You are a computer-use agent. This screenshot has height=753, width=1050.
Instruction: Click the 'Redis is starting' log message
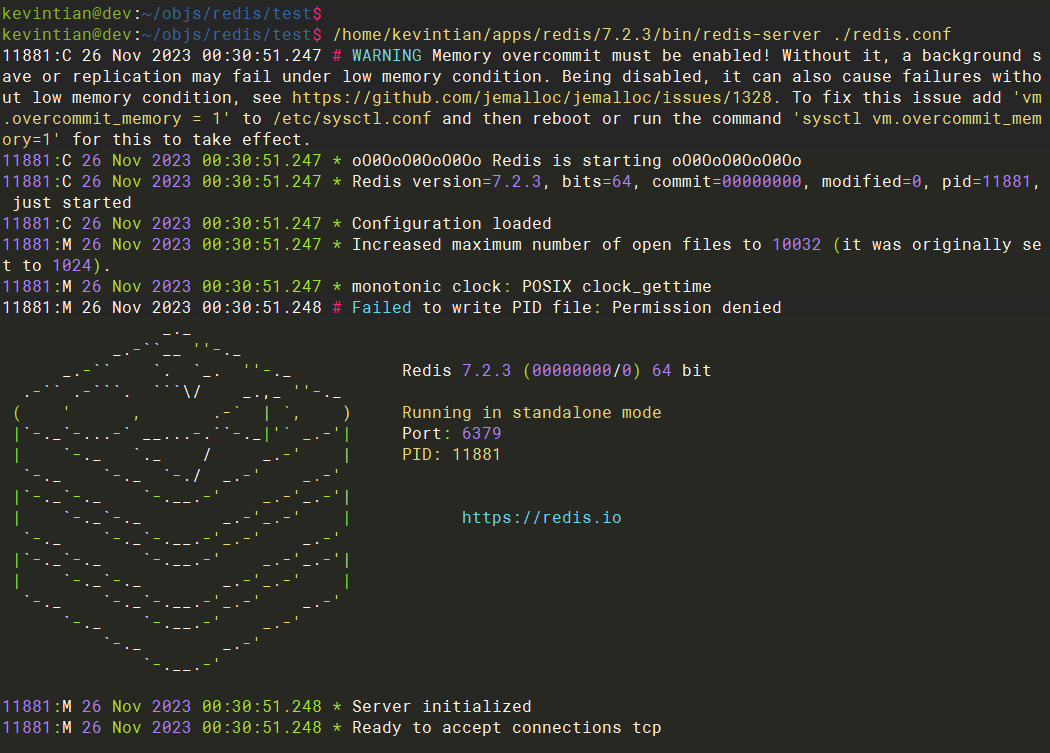[576, 160]
